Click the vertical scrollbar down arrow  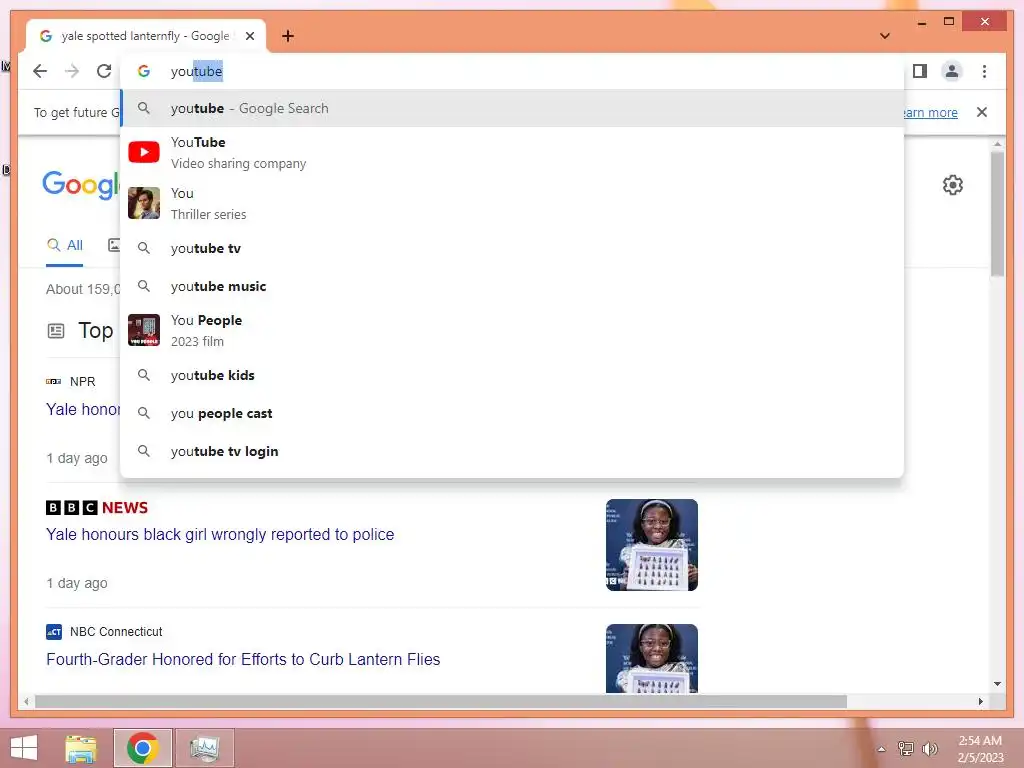(997, 684)
